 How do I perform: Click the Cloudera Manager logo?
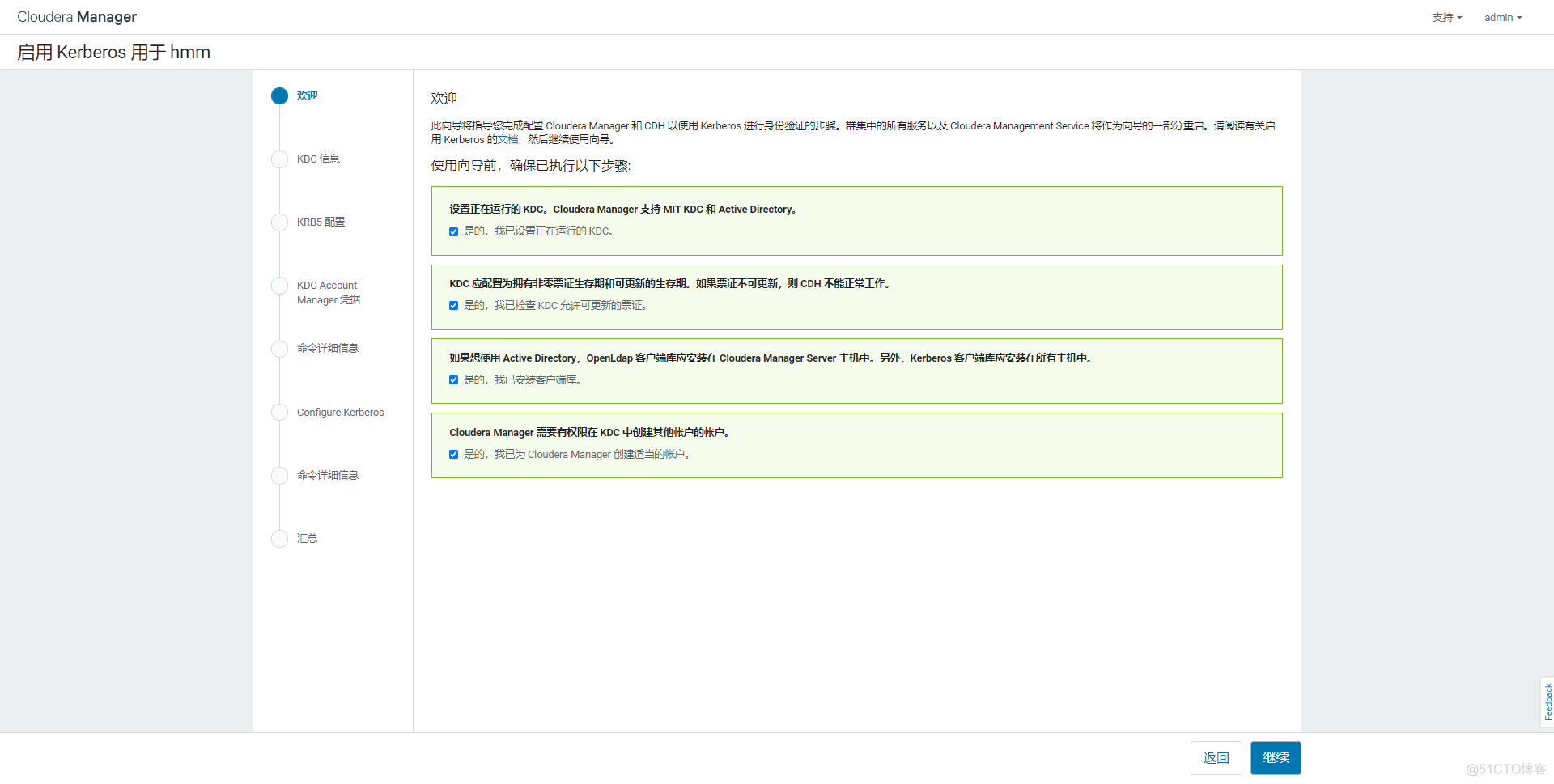[x=77, y=17]
